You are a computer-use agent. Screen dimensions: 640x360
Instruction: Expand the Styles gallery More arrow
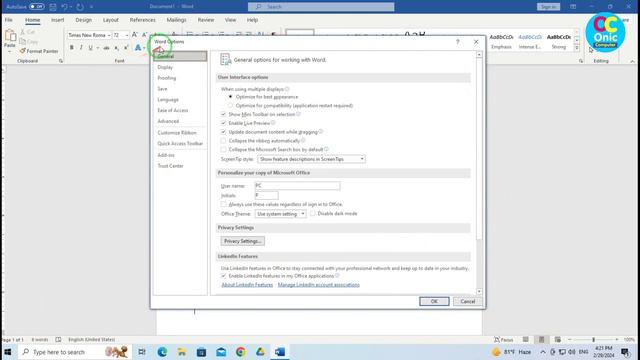tap(577, 48)
